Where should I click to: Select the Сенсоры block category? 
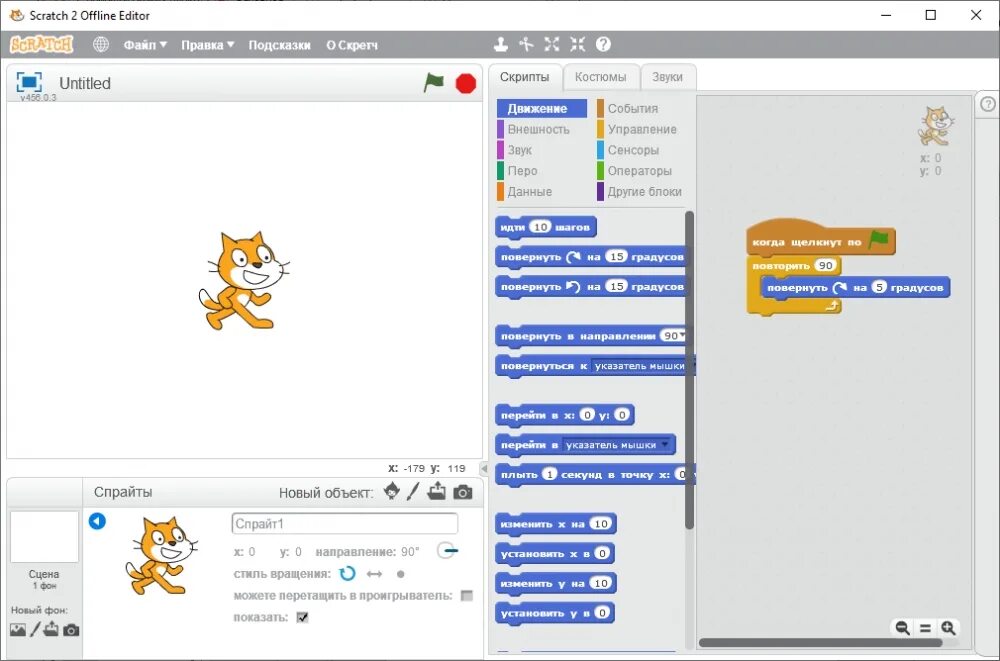[628, 150]
